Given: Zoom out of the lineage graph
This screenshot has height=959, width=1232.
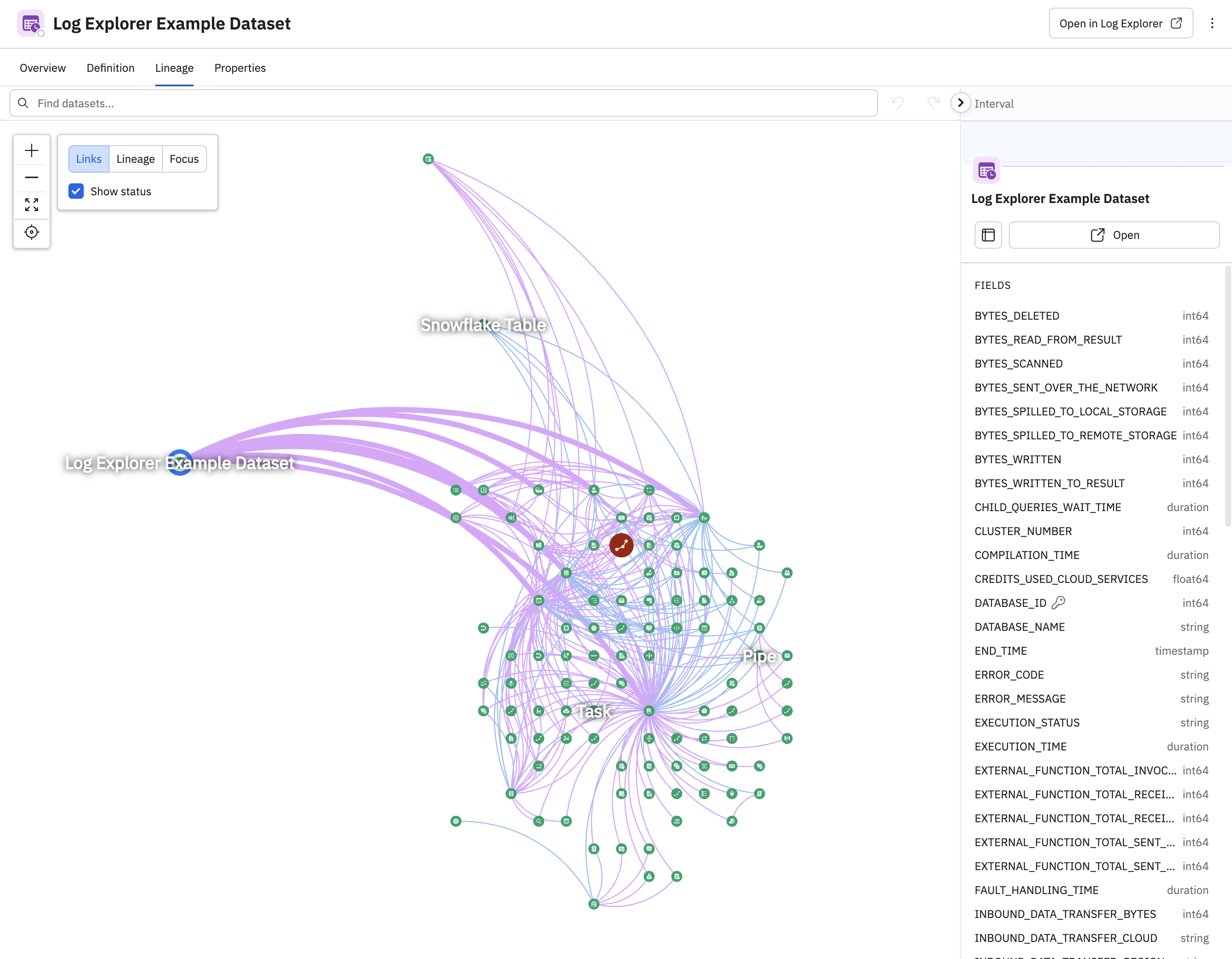Looking at the screenshot, I should [32, 177].
